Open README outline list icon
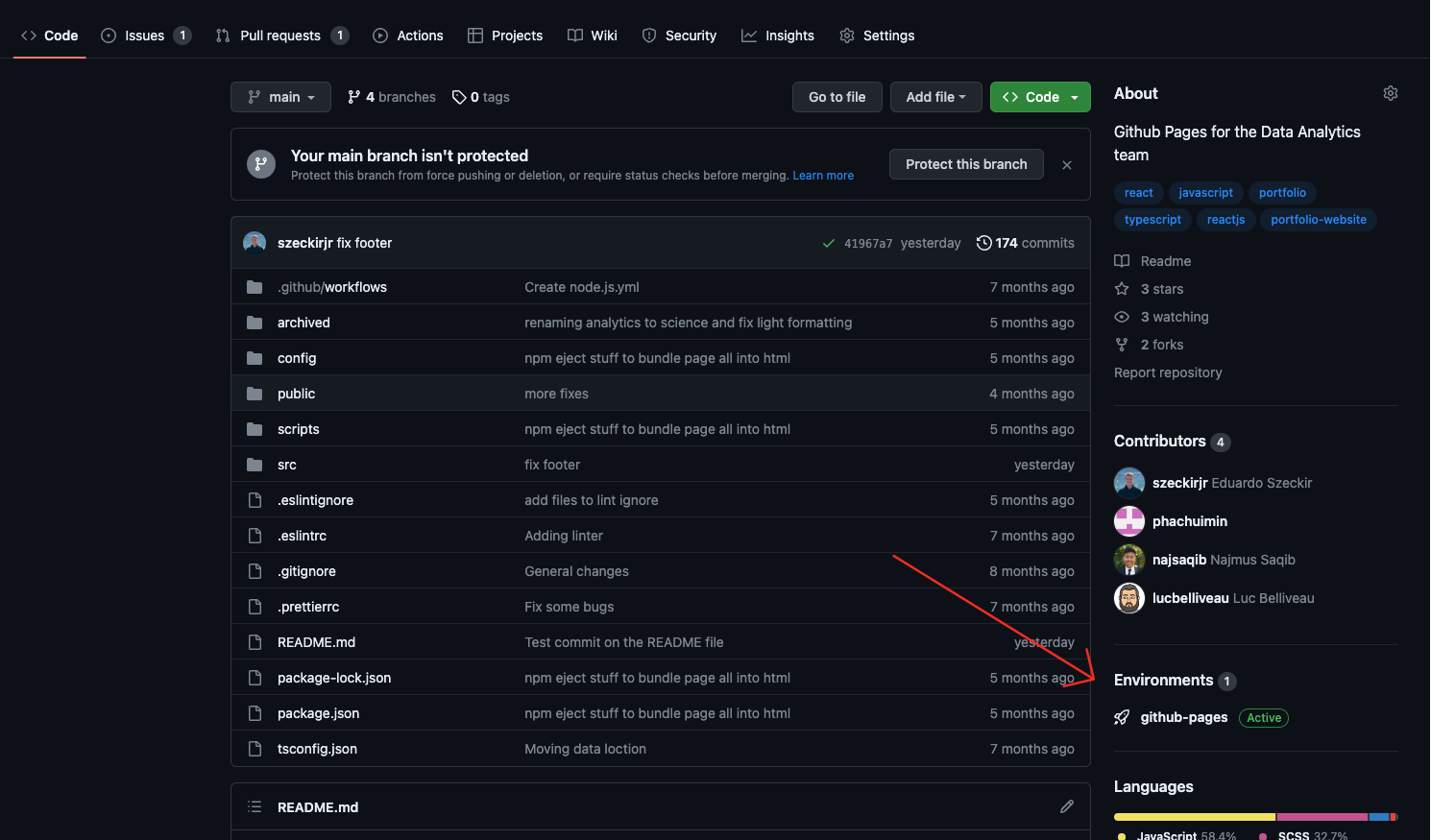1431x840 pixels. coord(255,806)
